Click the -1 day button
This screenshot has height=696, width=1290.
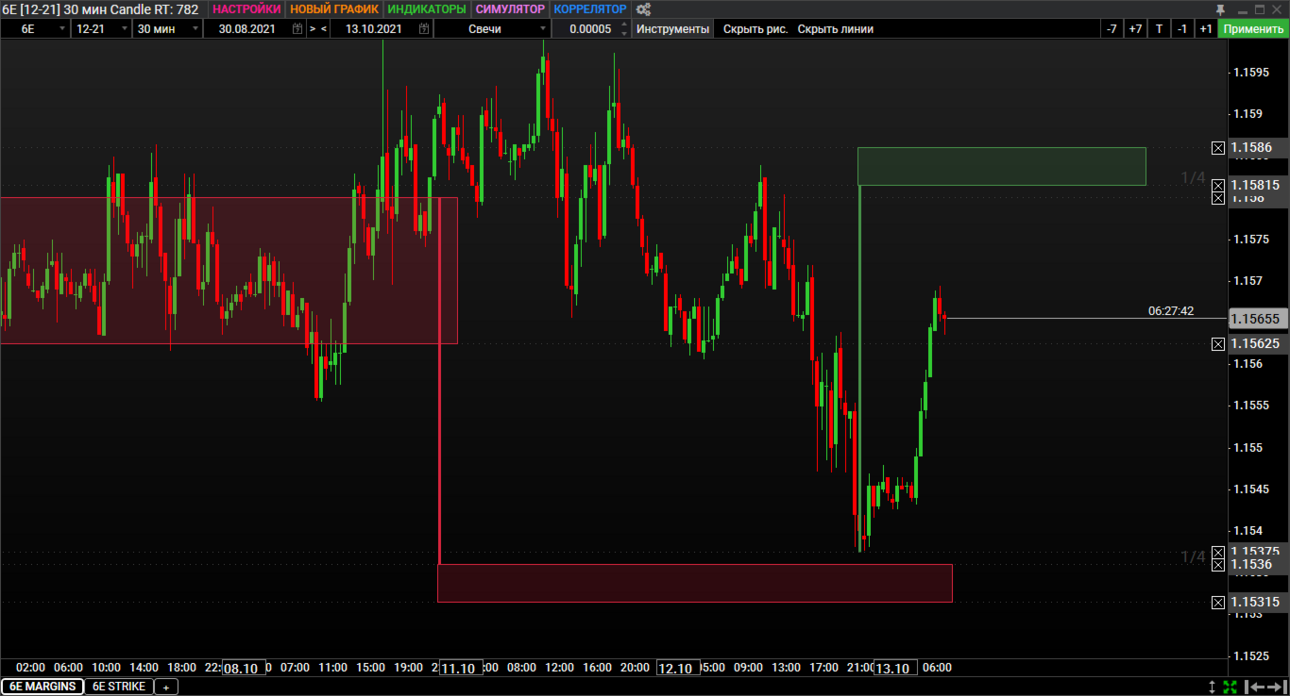(1182, 29)
